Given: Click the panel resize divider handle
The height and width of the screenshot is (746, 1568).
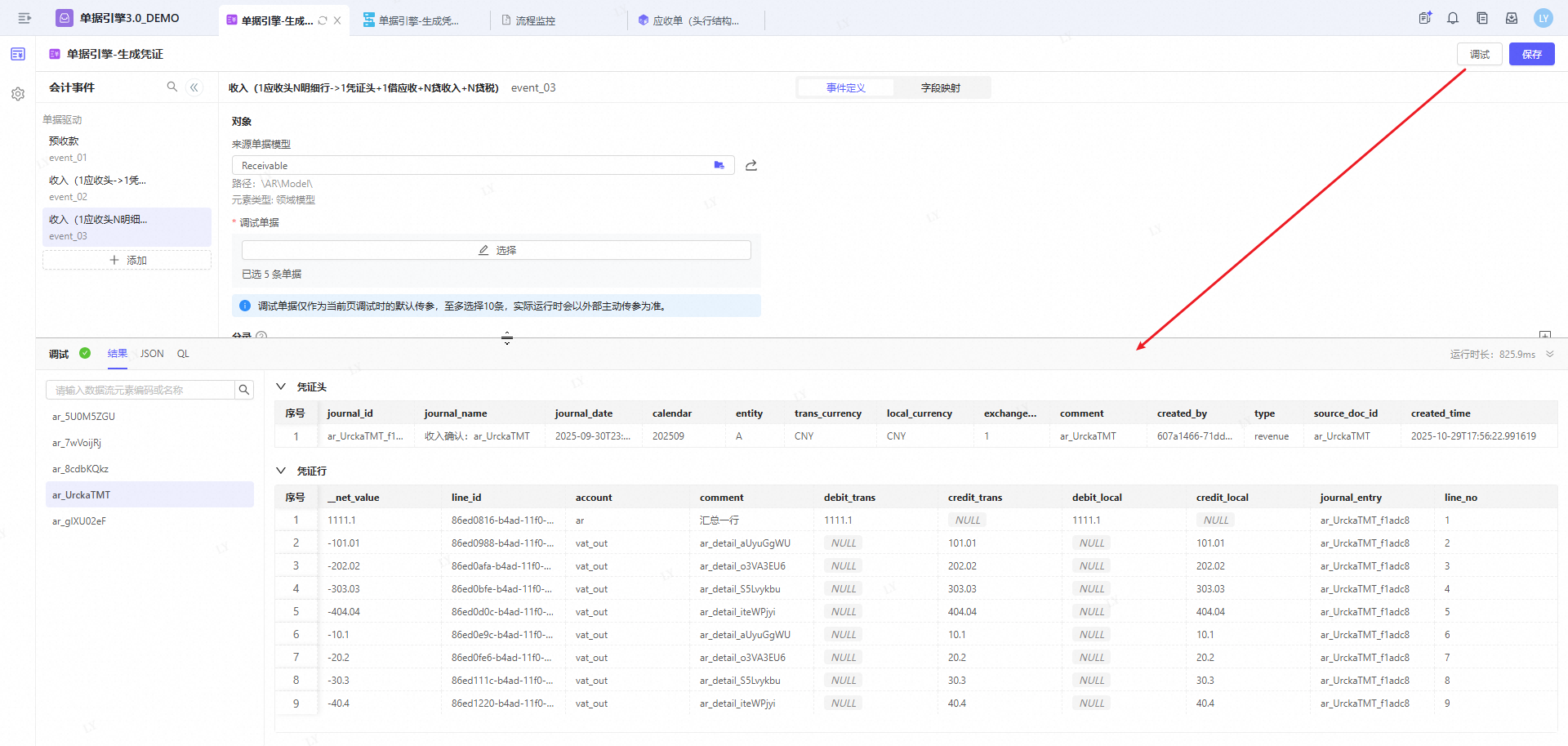Looking at the screenshot, I should pos(507,338).
